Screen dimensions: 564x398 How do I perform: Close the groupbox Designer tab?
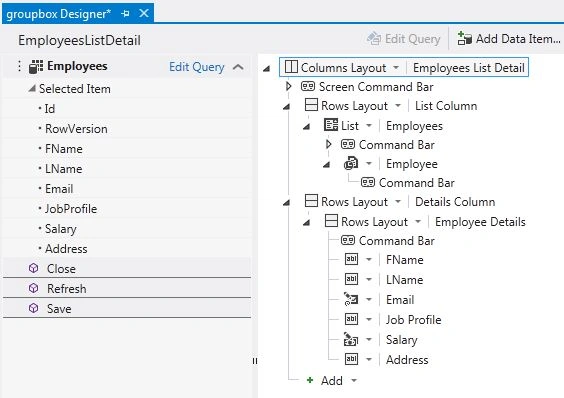(x=144, y=13)
